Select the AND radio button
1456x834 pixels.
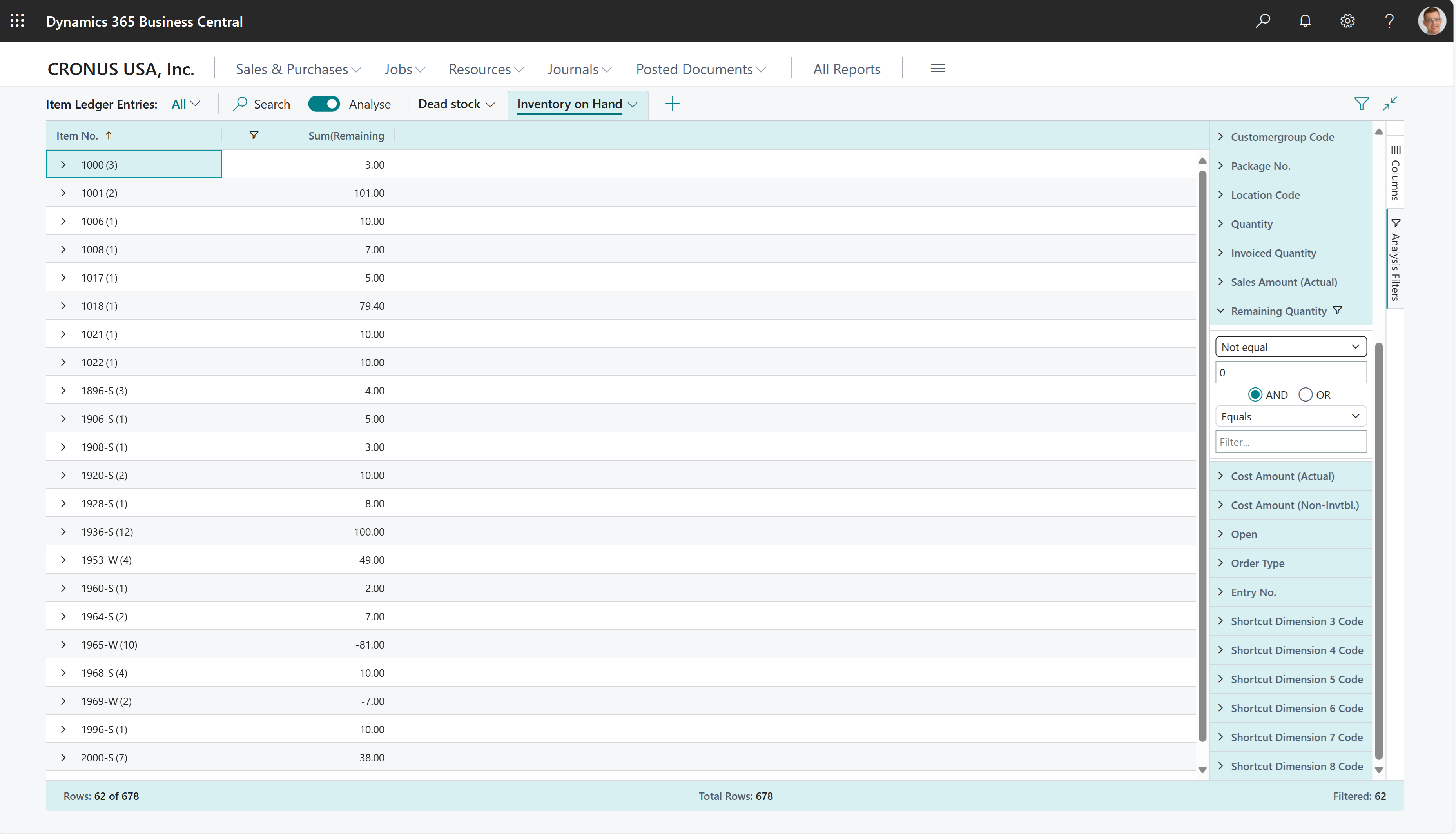coord(1255,394)
